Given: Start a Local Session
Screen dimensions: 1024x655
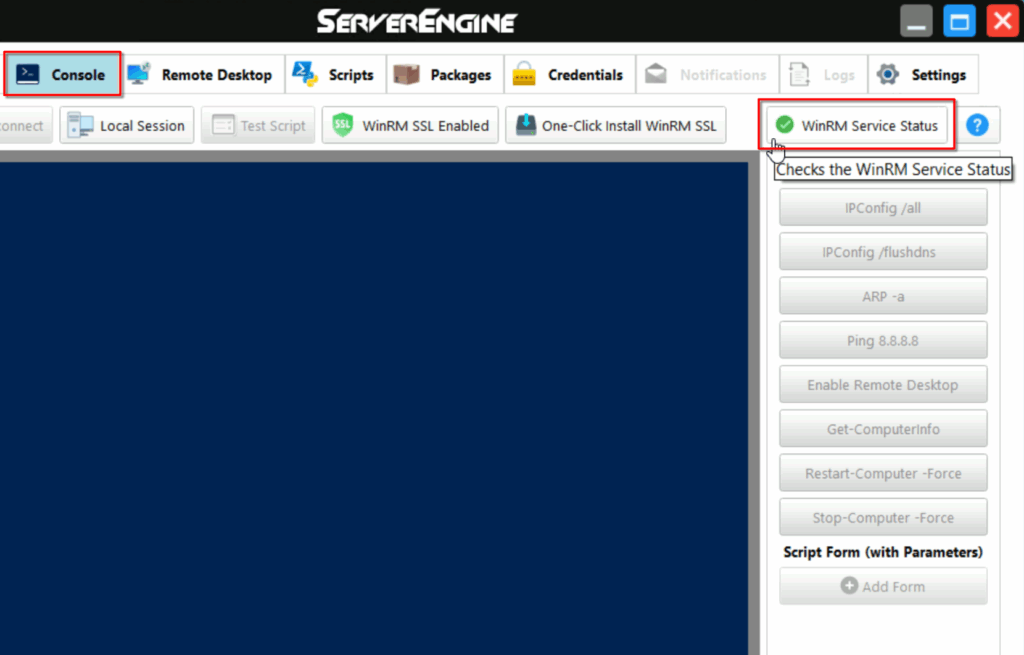Looking at the screenshot, I should click(x=127, y=125).
